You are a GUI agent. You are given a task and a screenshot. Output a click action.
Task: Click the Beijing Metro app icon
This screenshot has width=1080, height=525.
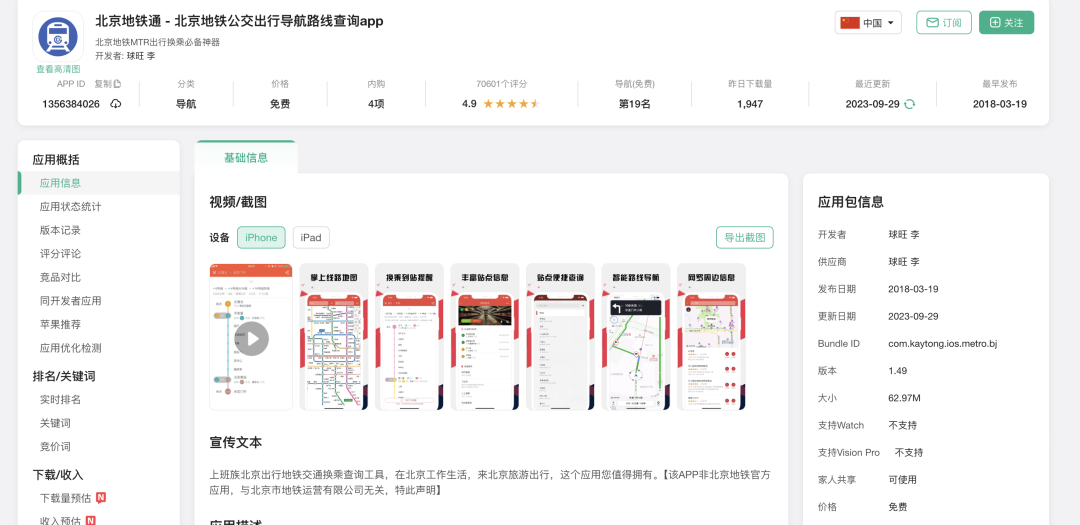click(58, 36)
